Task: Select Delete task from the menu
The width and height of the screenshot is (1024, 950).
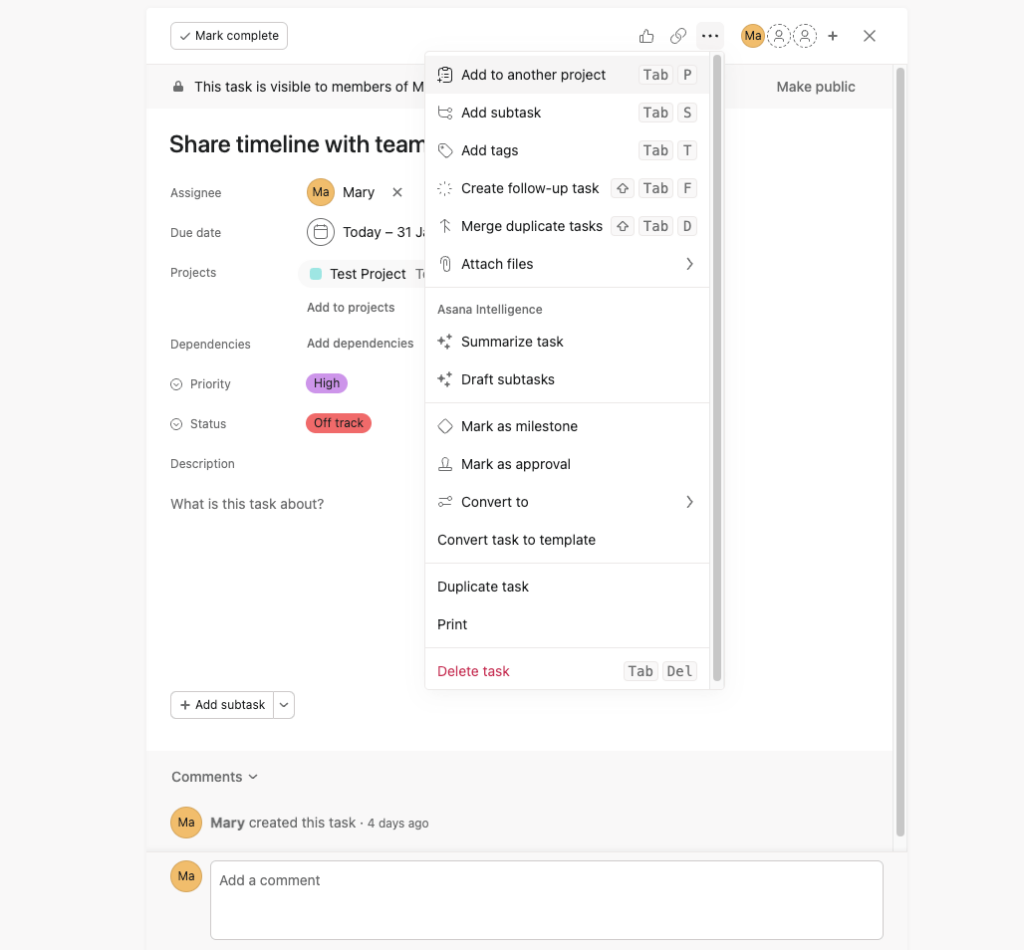Action: [473, 670]
